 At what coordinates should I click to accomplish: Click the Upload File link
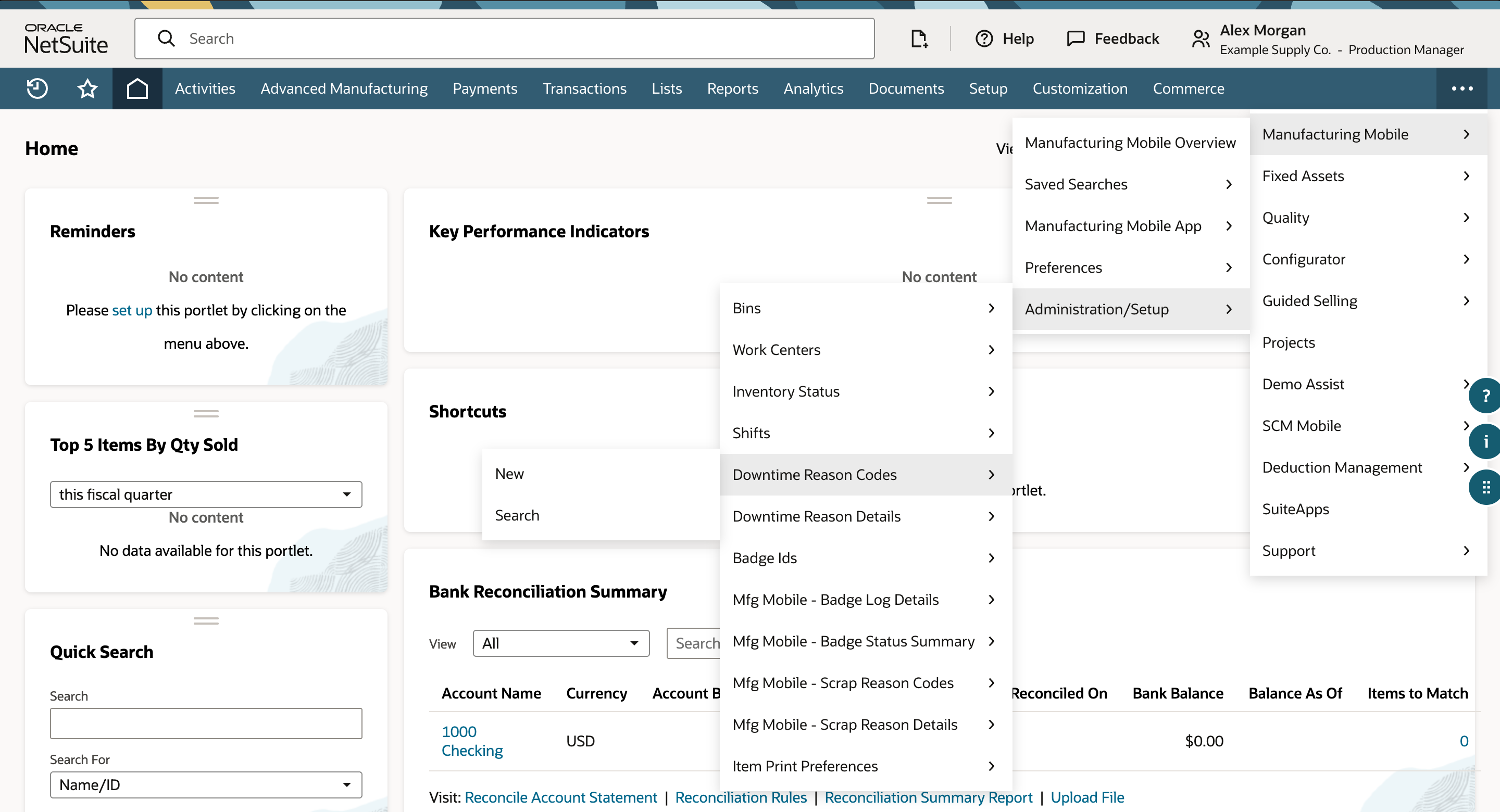tap(1087, 797)
